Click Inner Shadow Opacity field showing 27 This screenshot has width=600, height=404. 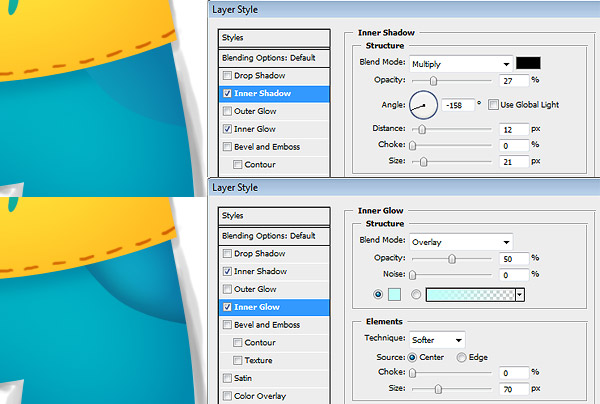[x=514, y=81]
